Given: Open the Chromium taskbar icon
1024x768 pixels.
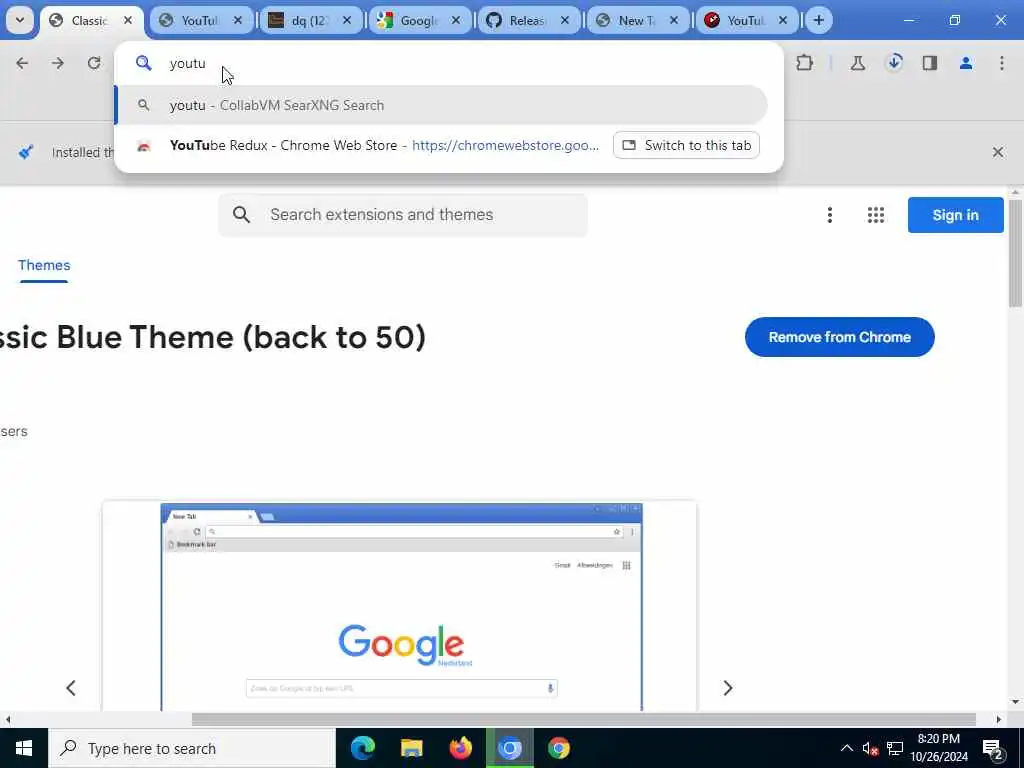Looking at the screenshot, I should pyautogui.click(x=509, y=748).
